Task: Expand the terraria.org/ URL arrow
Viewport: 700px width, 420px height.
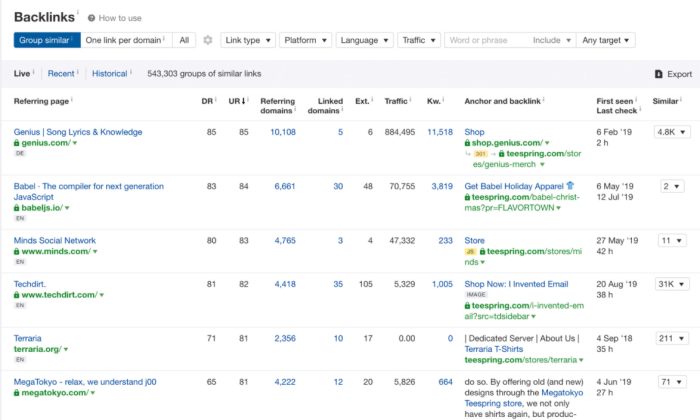Action: (x=66, y=349)
